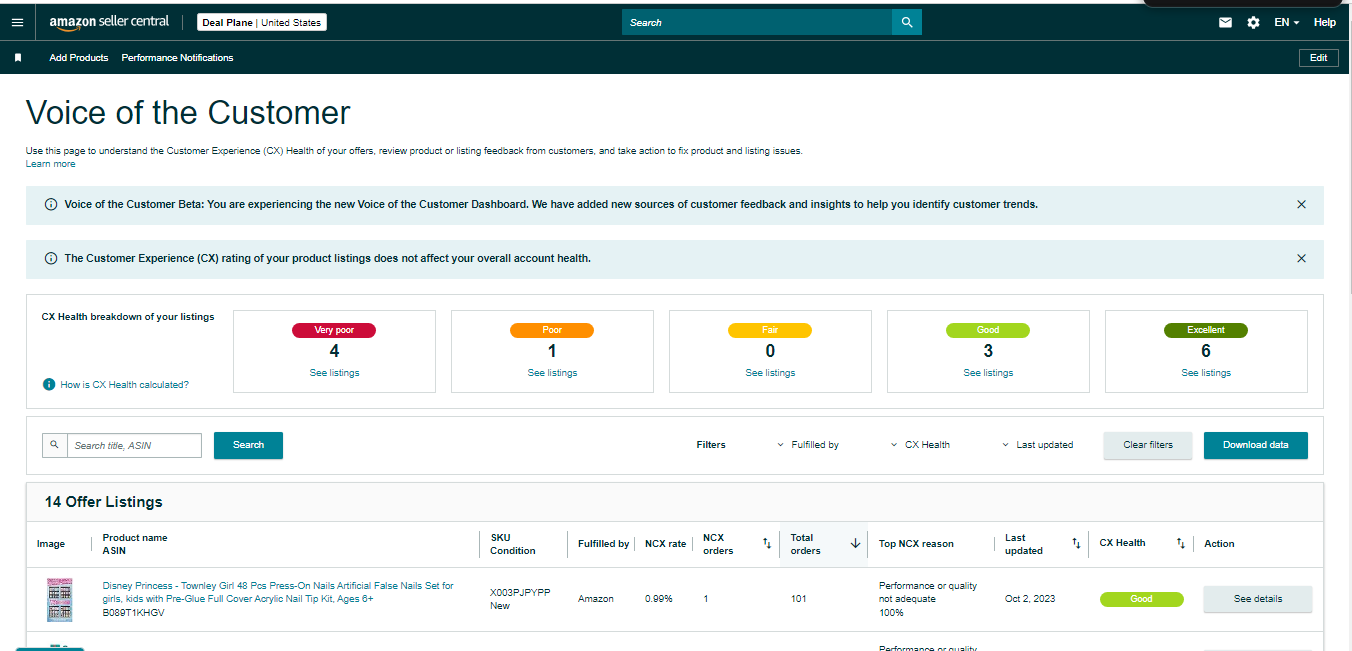
Task: Dismiss the CX rating account health banner
Action: click(1301, 258)
